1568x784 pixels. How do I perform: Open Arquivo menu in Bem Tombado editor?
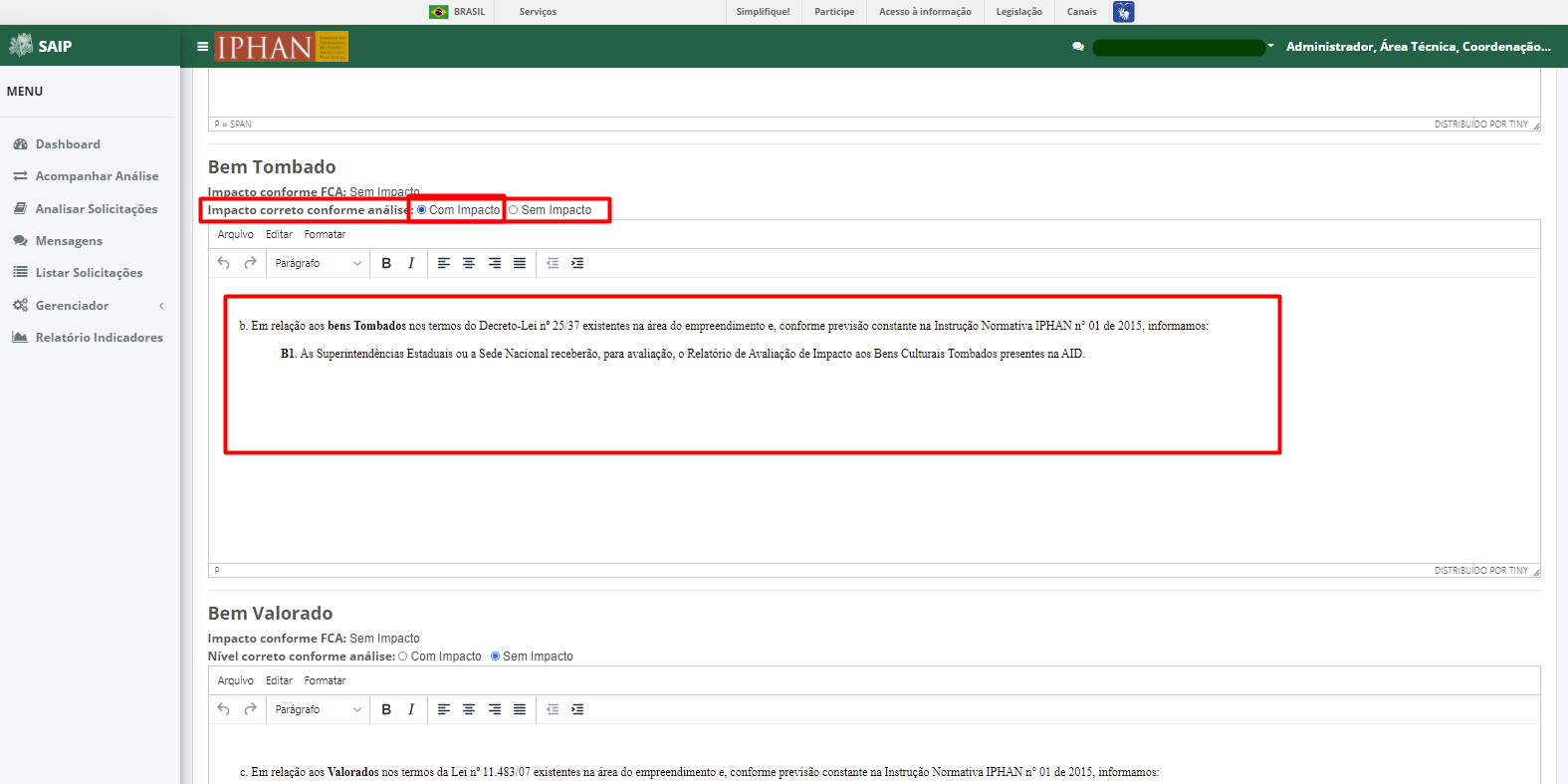(236, 234)
